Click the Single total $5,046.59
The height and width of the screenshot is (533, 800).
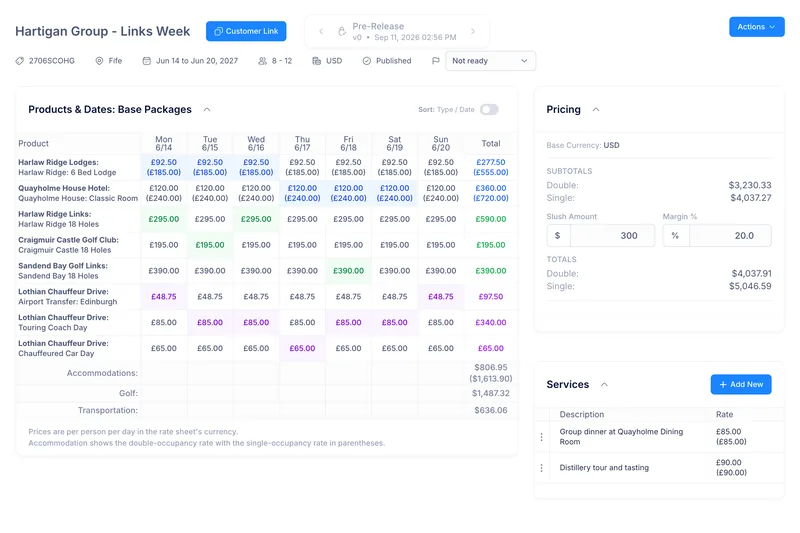(750, 286)
